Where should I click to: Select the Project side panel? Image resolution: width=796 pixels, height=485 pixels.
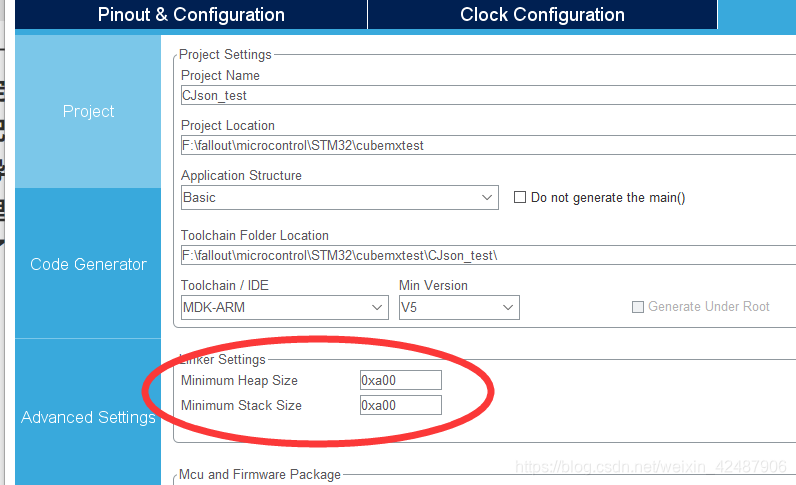click(x=88, y=111)
